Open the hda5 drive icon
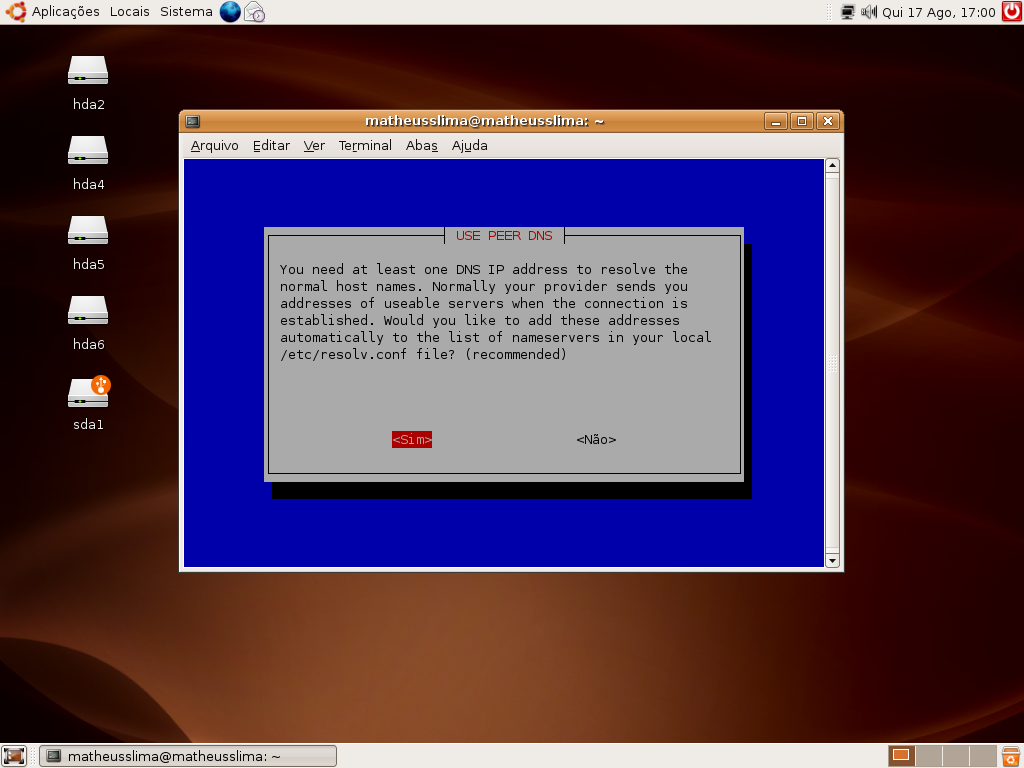The height and width of the screenshot is (768, 1024). pos(88,231)
